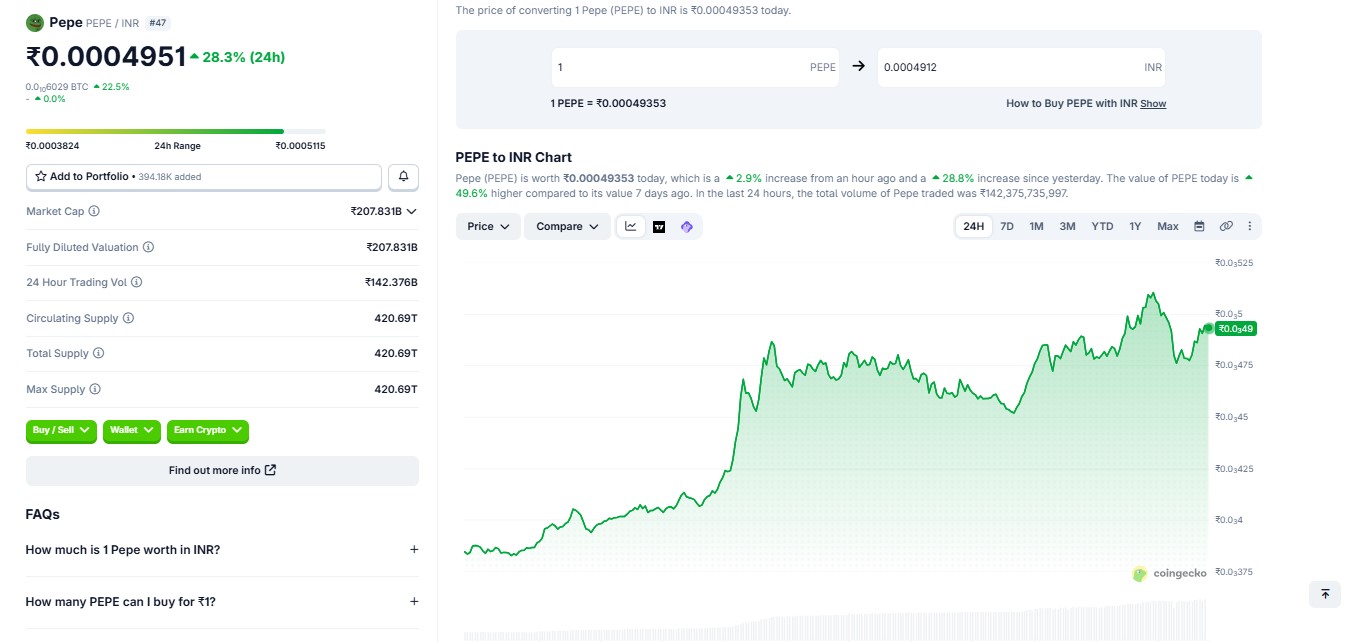
Task: Click the star icon in Add to Portfolio
Action: coord(41,176)
